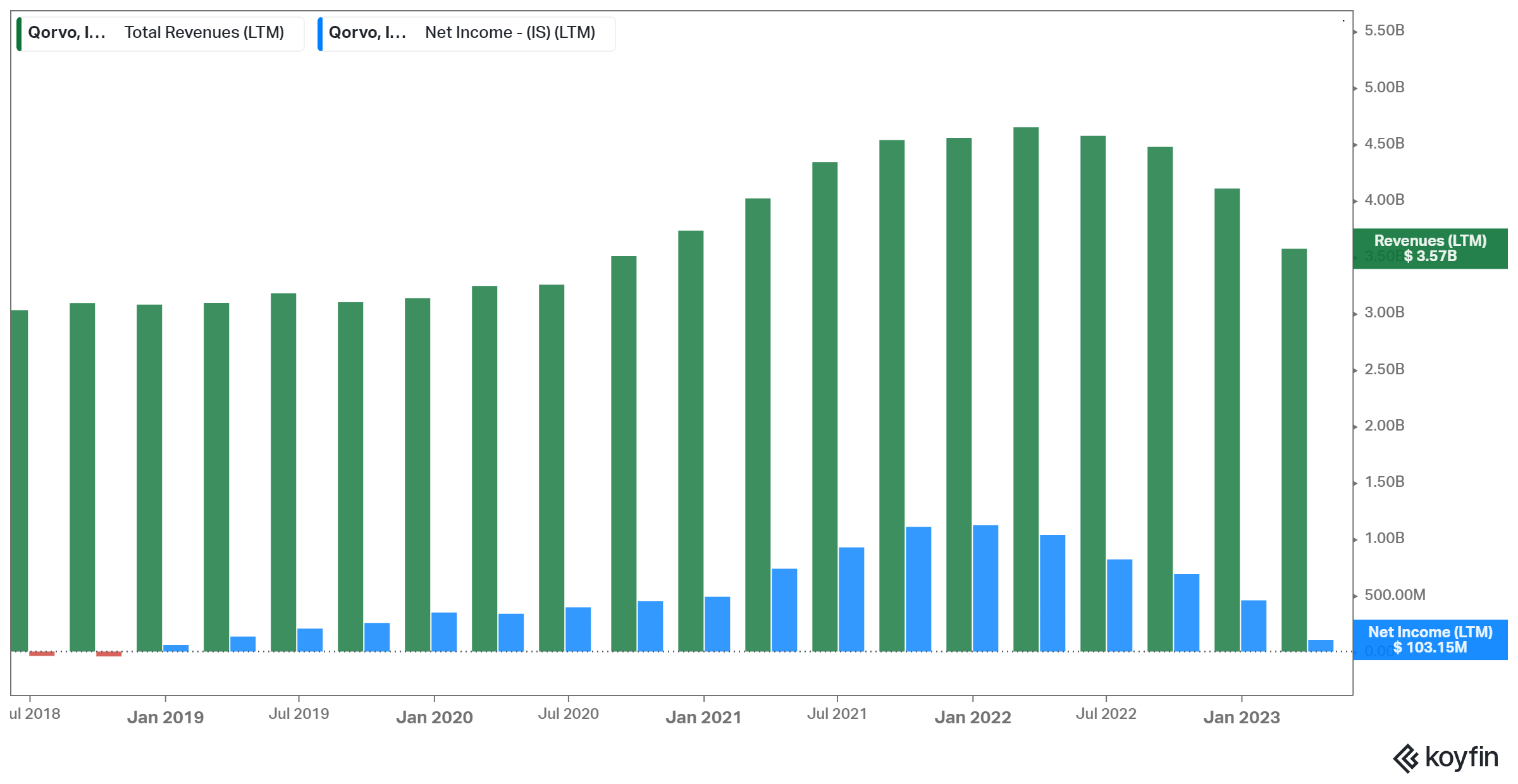Select the Total Revenues (LTM) legend item
This screenshot has width=1518, height=784.
click(x=204, y=33)
